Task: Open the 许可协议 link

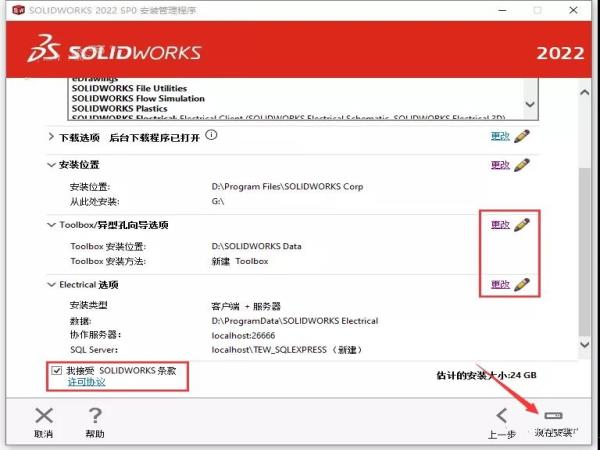Action: [x=86, y=382]
